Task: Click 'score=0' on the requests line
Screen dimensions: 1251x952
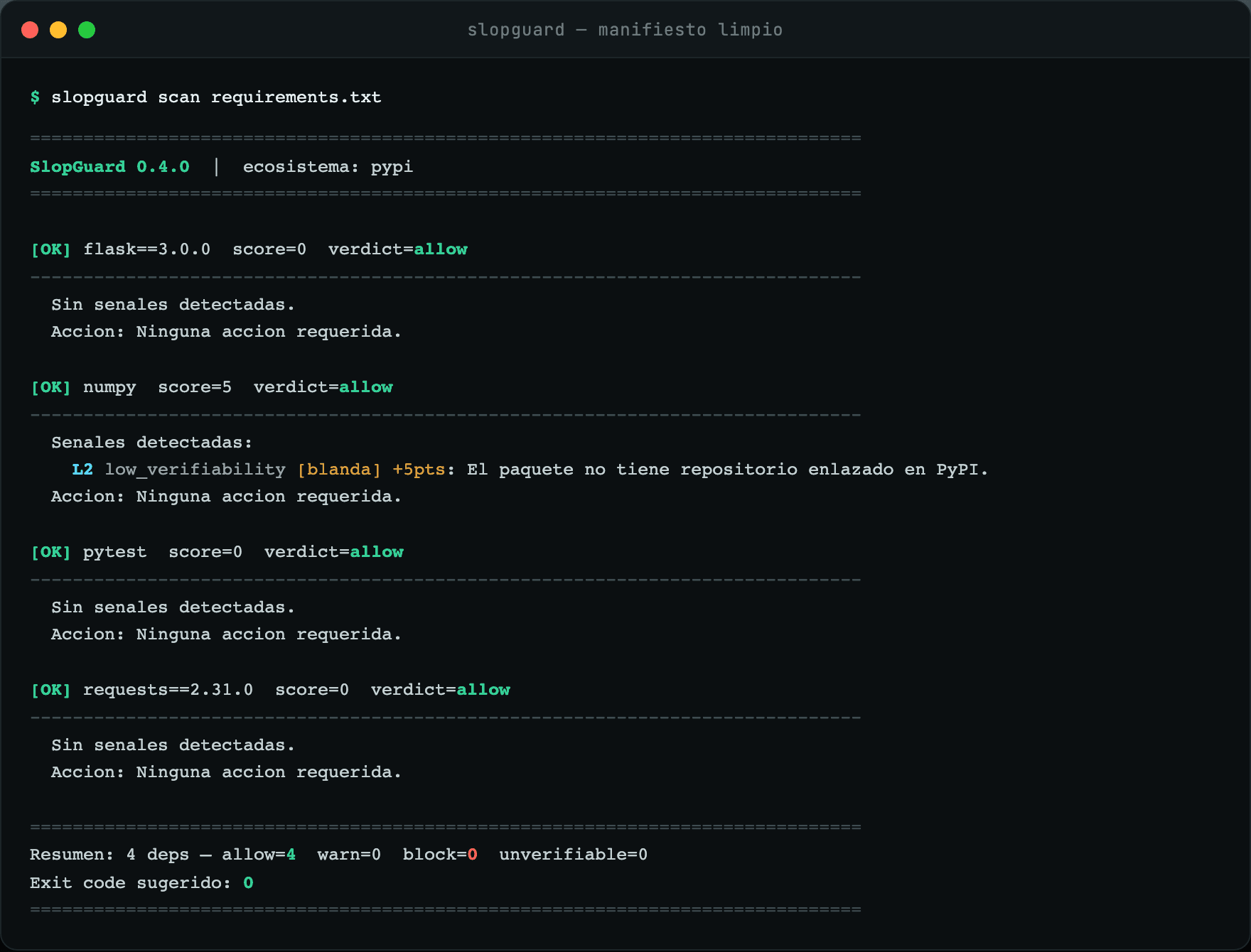Action: [x=312, y=690]
